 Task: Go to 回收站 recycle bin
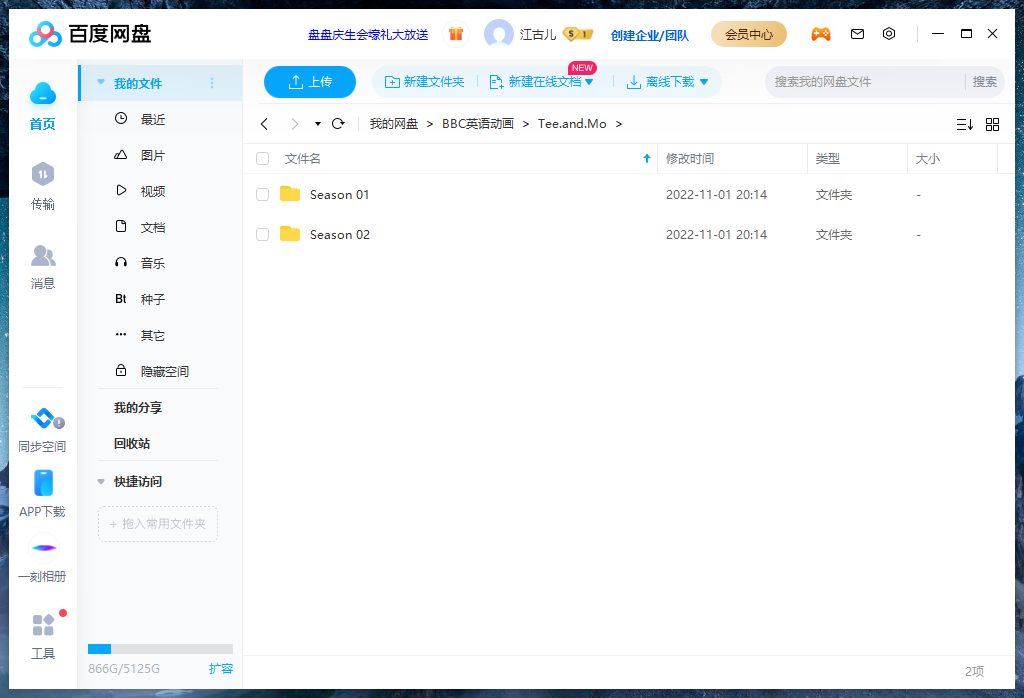(130, 443)
